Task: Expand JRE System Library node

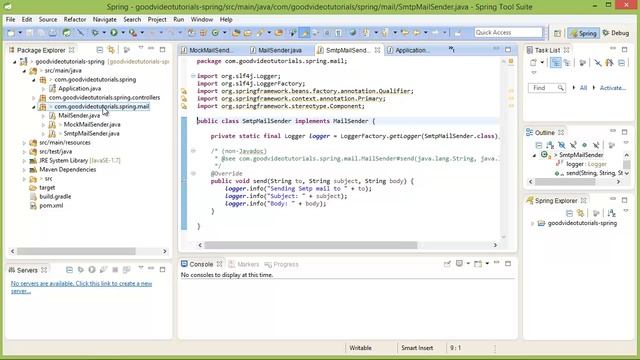Action: click(x=24, y=161)
